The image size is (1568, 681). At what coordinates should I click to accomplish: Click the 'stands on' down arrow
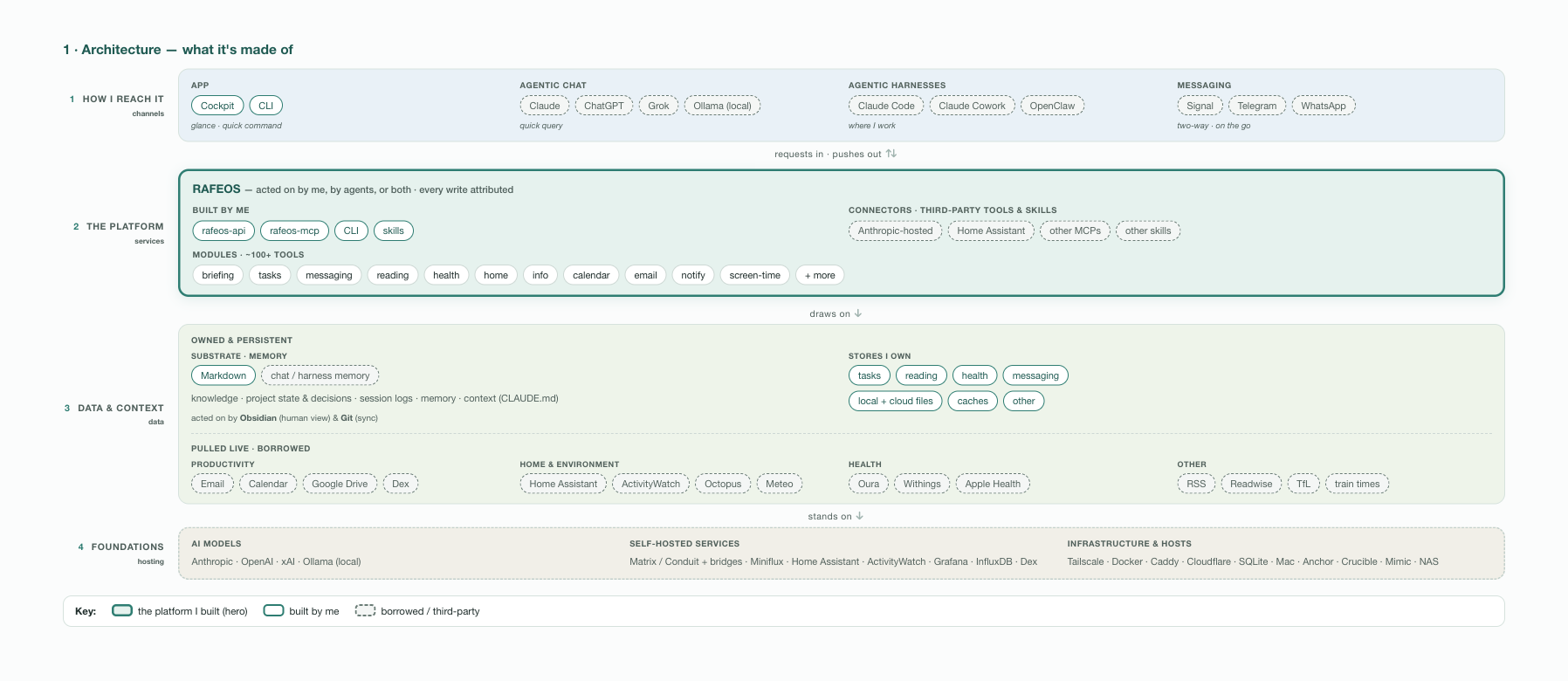[x=860, y=516]
